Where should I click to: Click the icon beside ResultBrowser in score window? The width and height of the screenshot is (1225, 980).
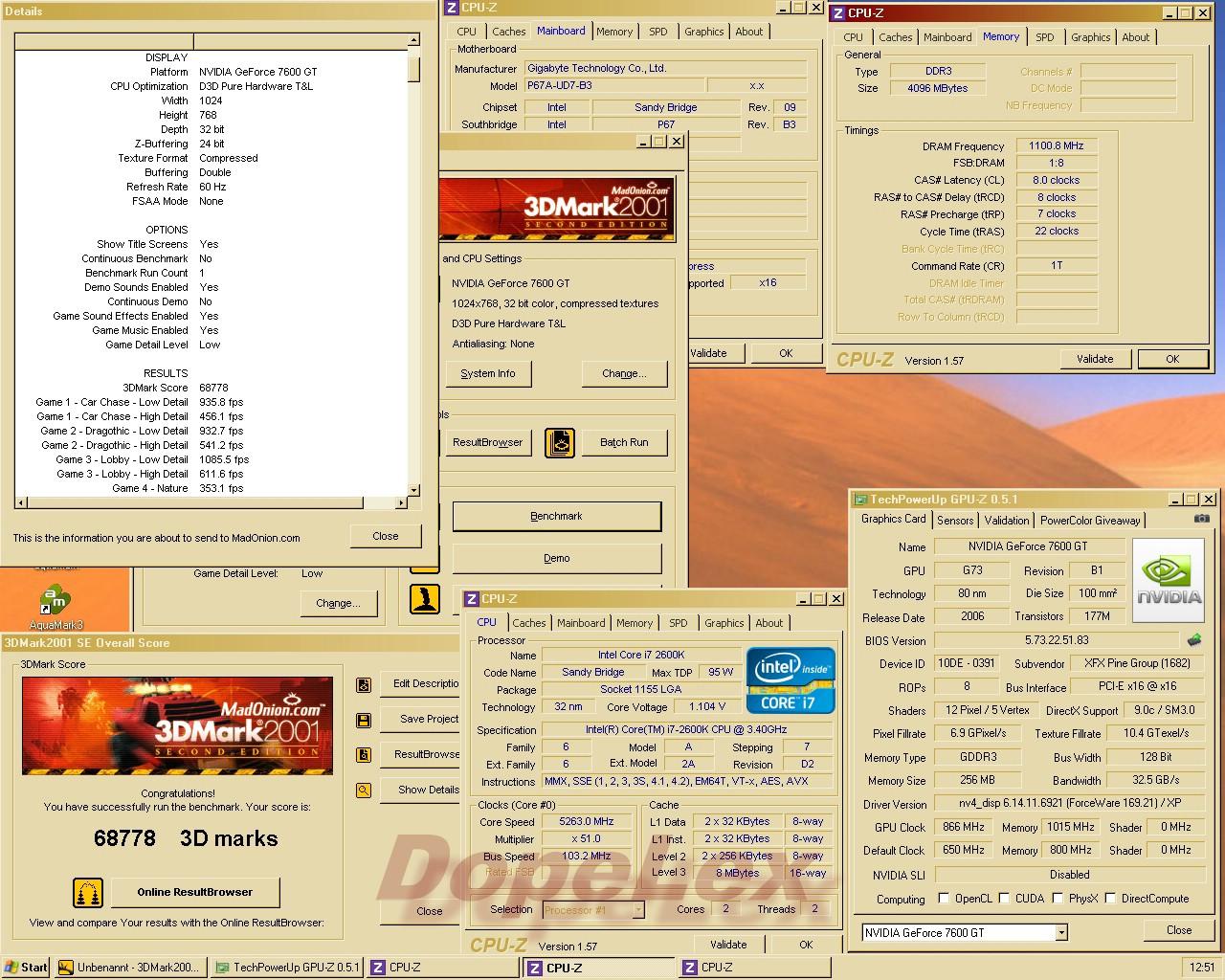click(364, 755)
